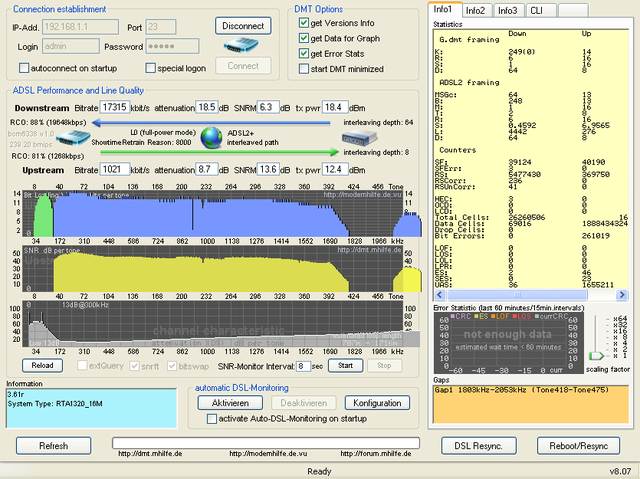Toggle the snrft checkbox

click(134, 366)
